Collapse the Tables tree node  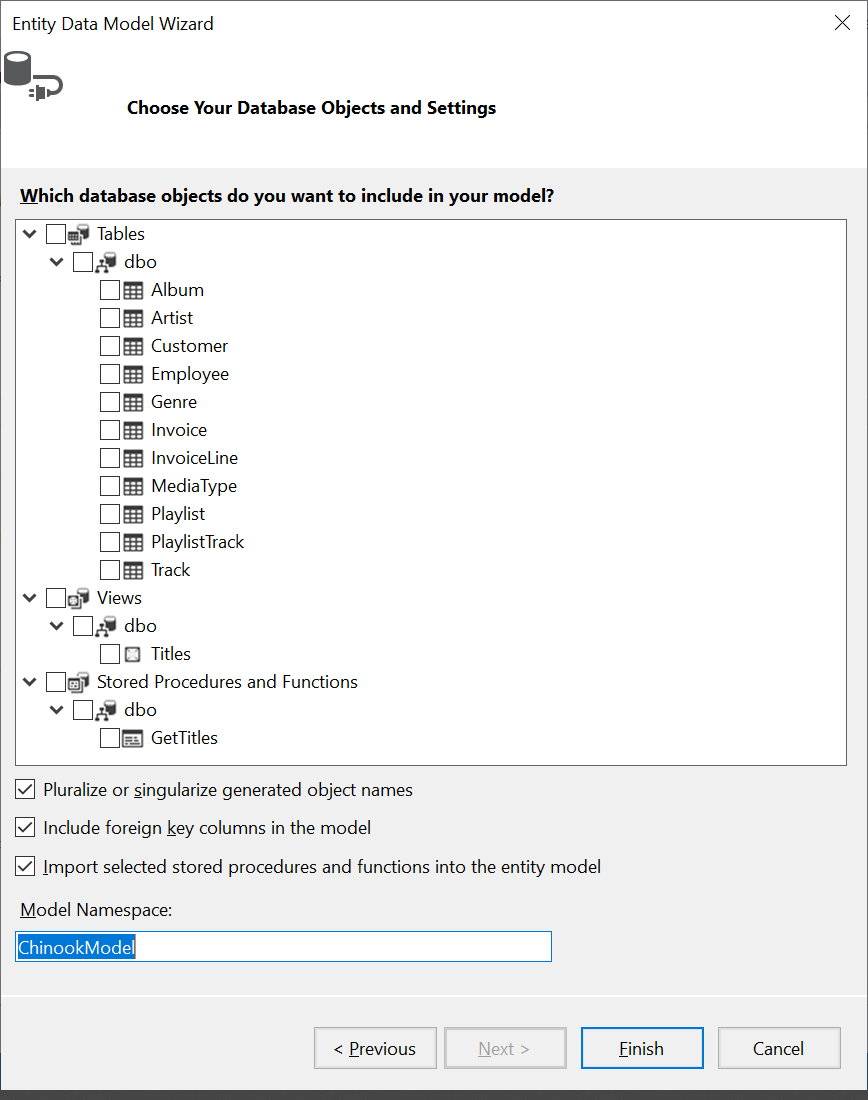(29, 234)
